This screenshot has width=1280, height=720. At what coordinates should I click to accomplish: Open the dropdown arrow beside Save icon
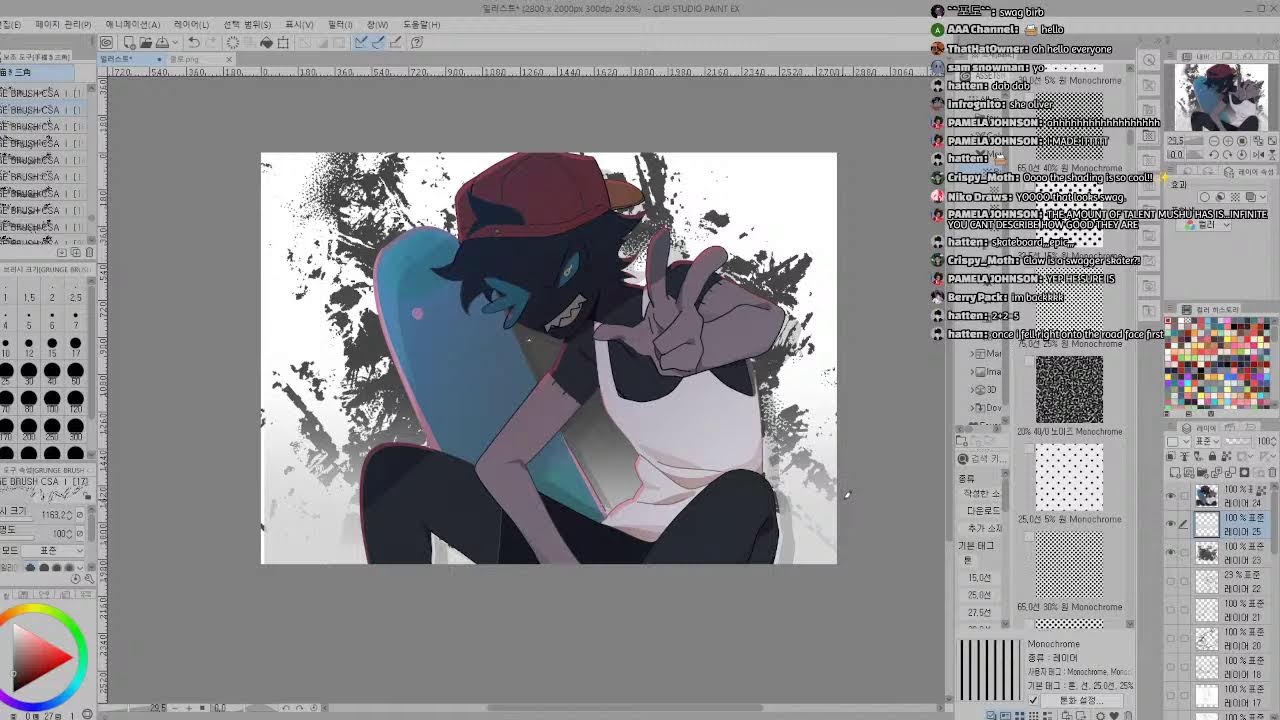[x=174, y=43]
